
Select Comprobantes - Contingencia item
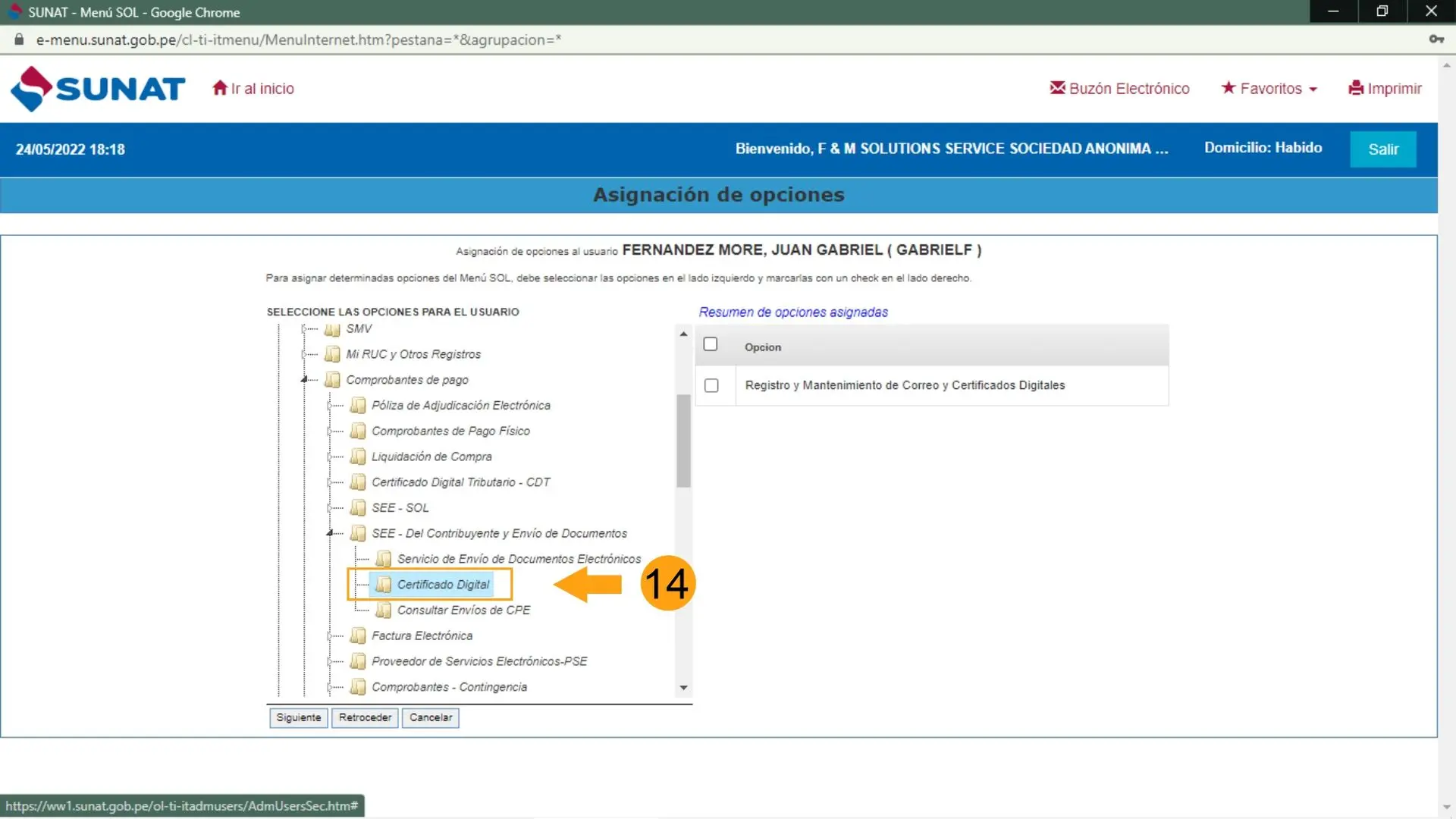coord(449,687)
